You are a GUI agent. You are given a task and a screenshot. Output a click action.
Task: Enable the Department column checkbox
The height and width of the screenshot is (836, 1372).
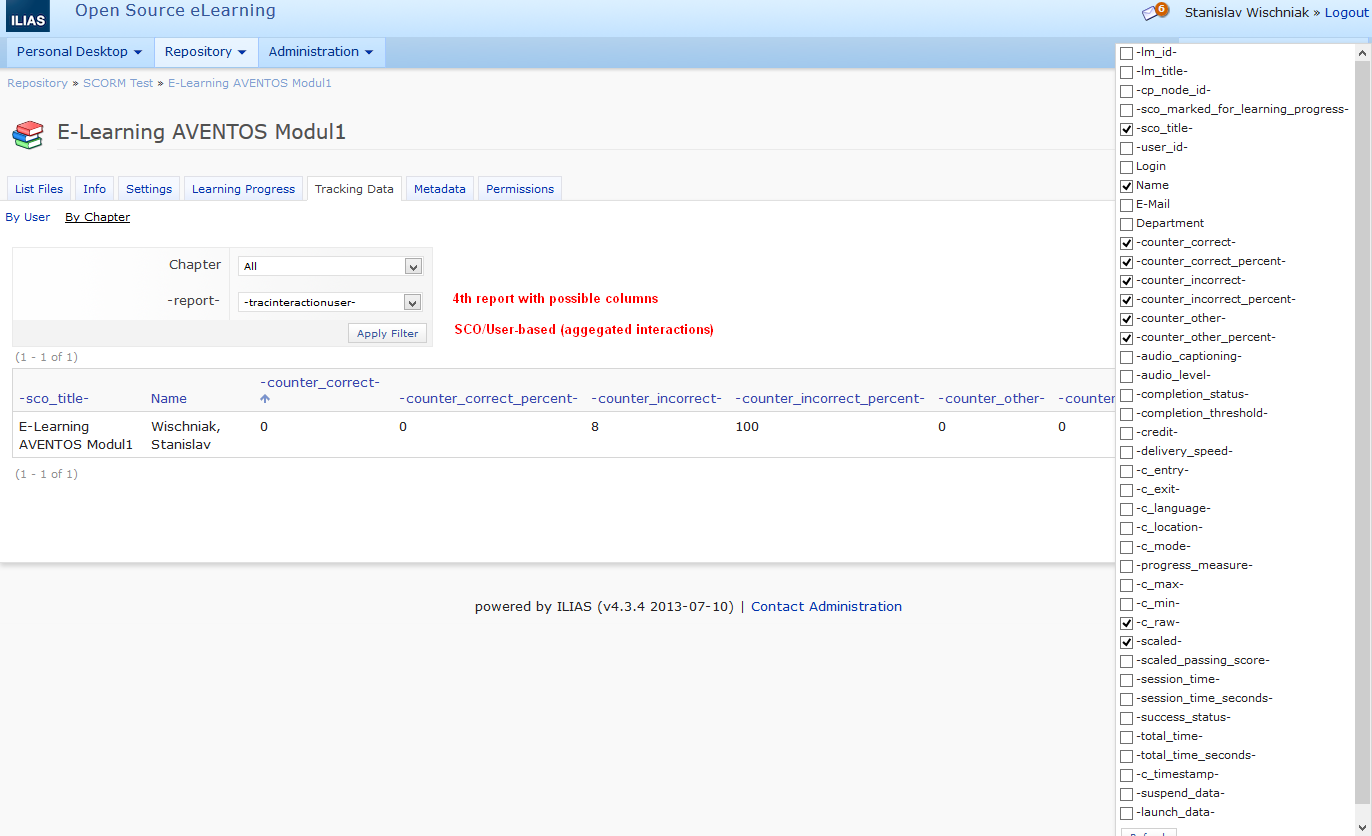pyautogui.click(x=1127, y=224)
